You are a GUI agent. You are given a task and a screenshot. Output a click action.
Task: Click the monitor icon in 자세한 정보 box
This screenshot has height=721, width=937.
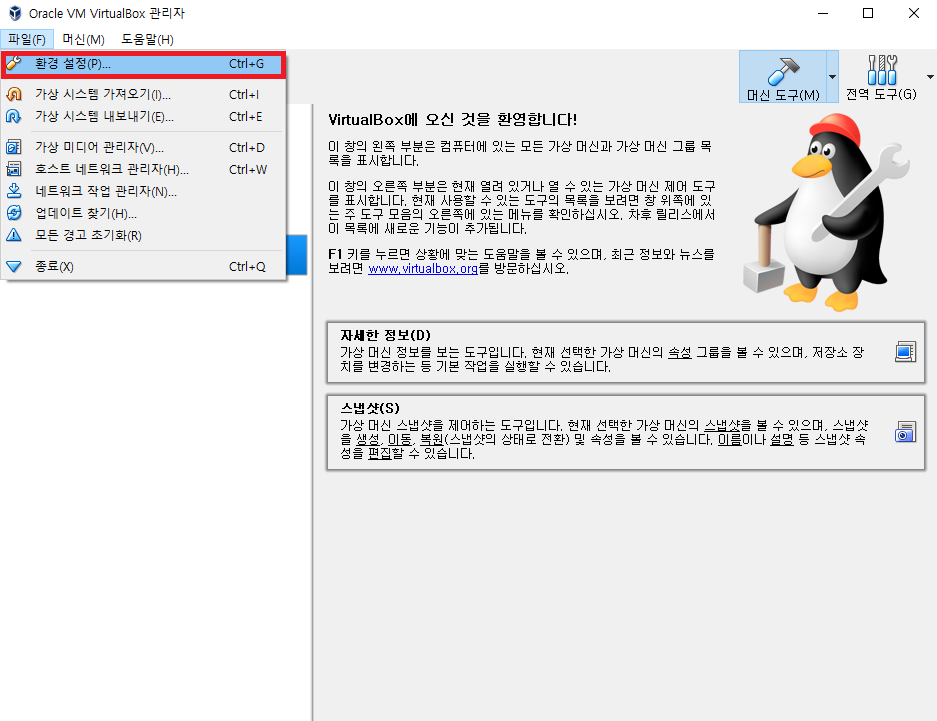[905, 352]
